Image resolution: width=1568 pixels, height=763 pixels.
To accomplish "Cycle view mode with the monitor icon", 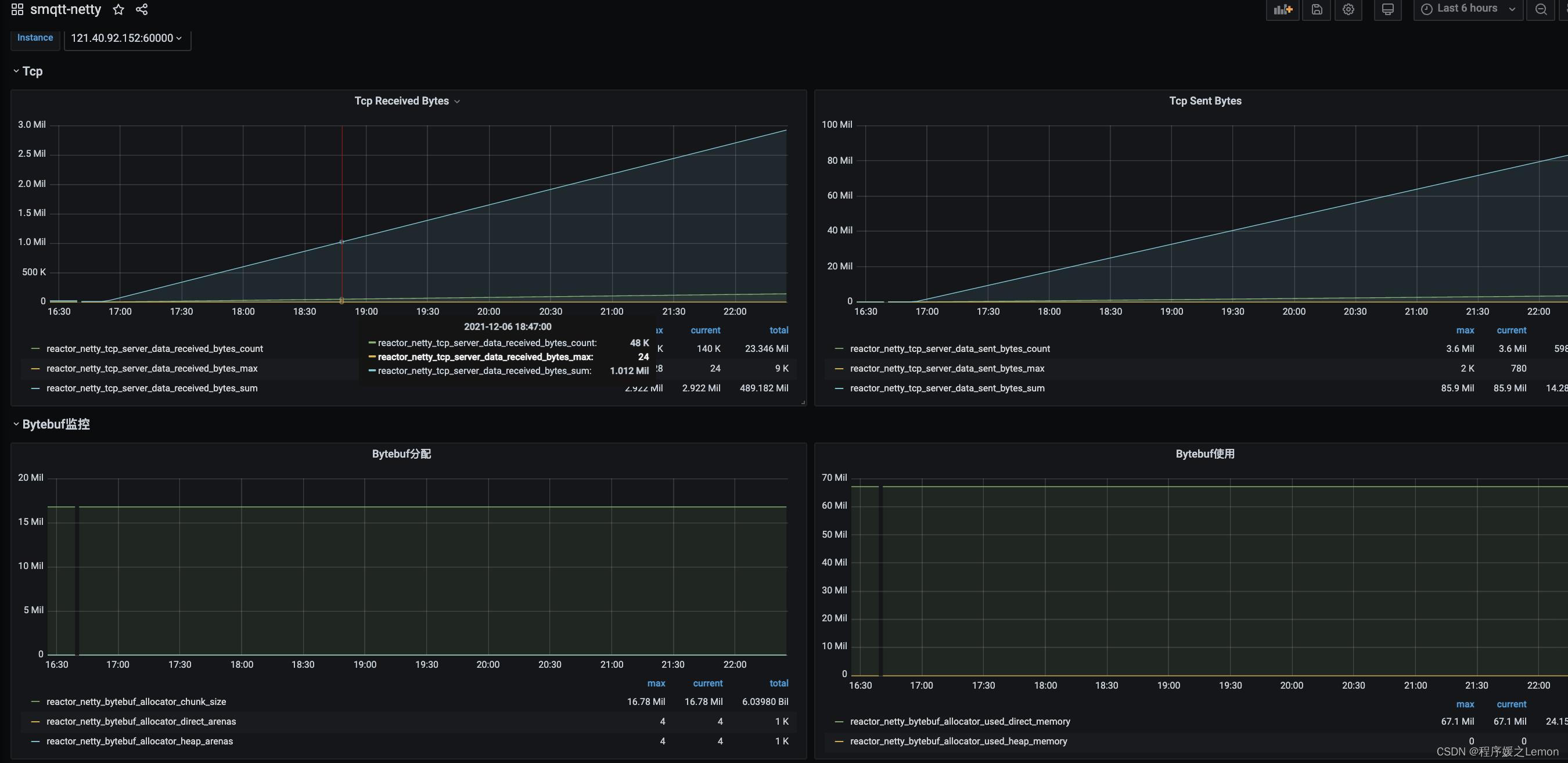I will [x=1388, y=9].
